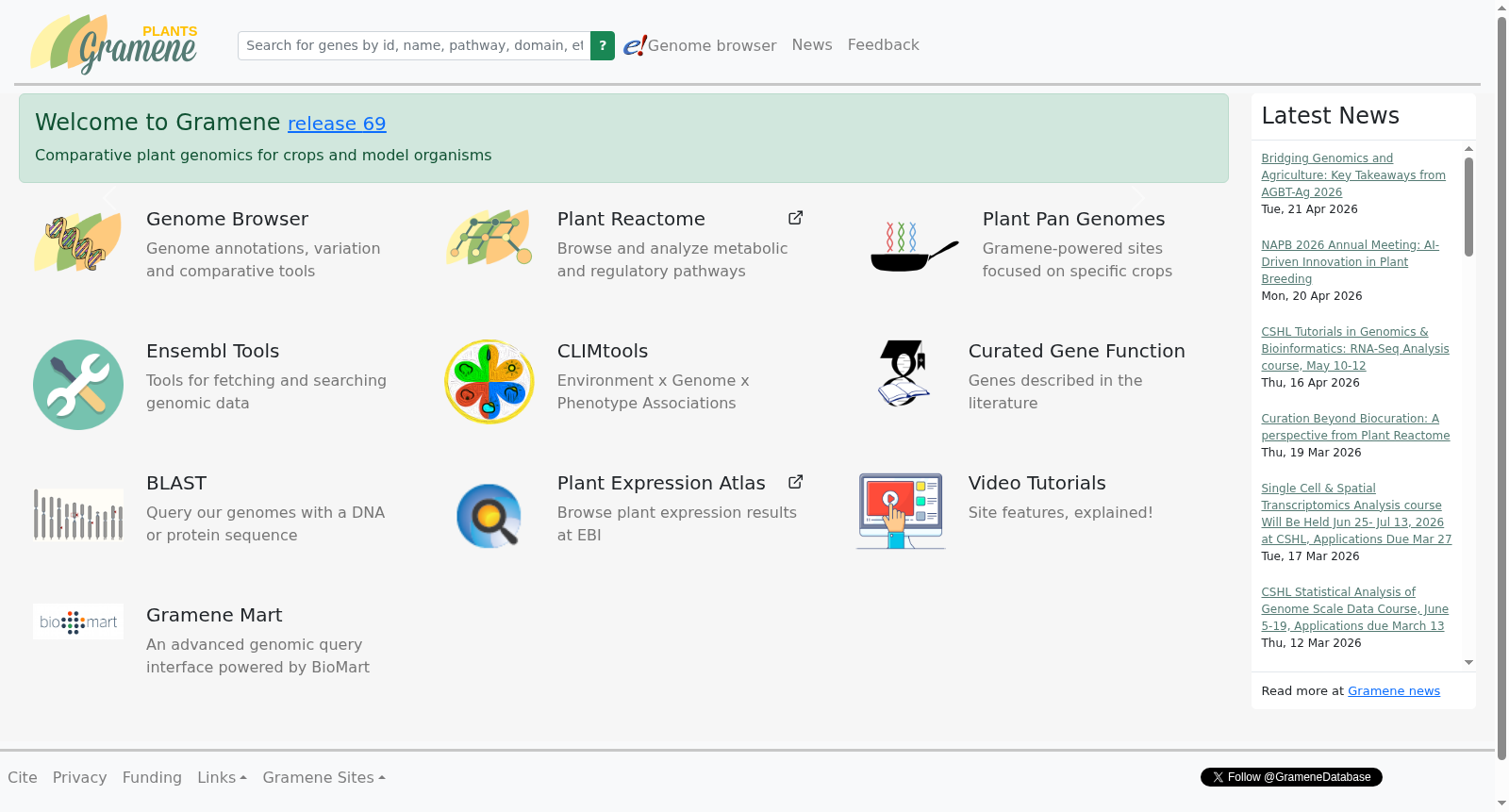Expand the Gramene Sites footer dropdown
1509x812 pixels.
pos(323,777)
